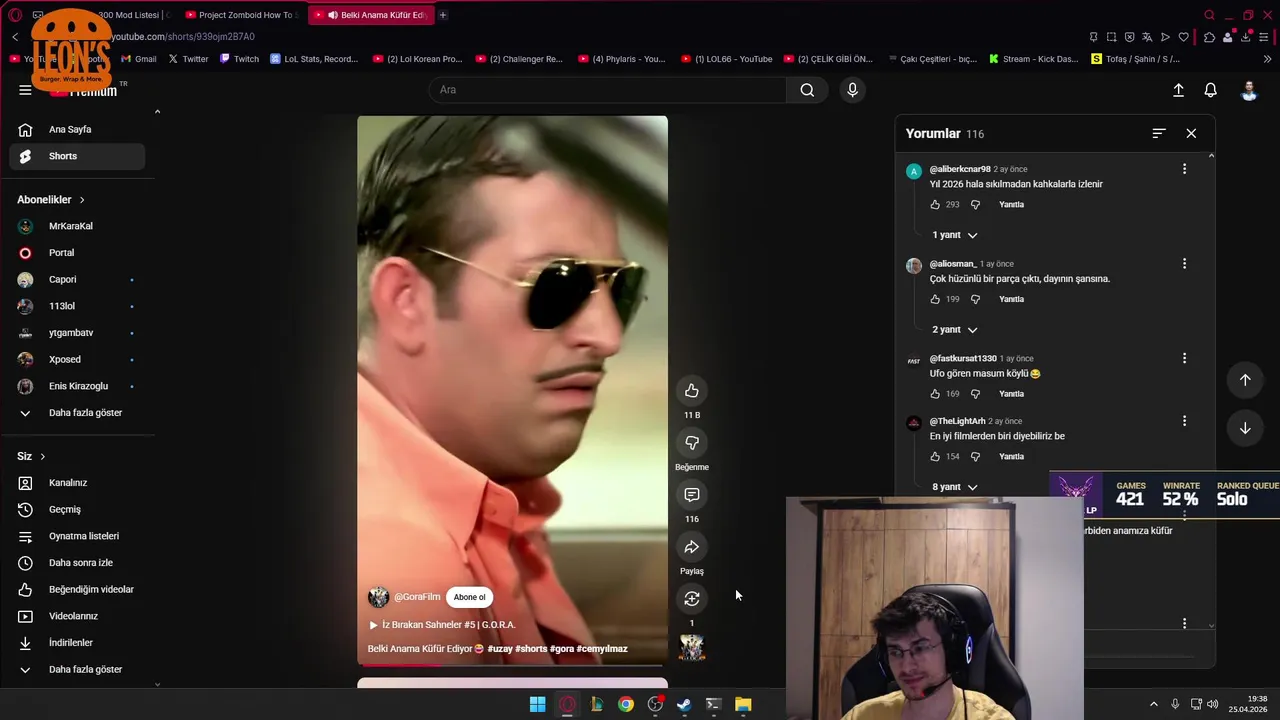Dislike the @TheLightArh comment
Viewport: 1280px width, 720px height.
pyautogui.click(x=975, y=456)
